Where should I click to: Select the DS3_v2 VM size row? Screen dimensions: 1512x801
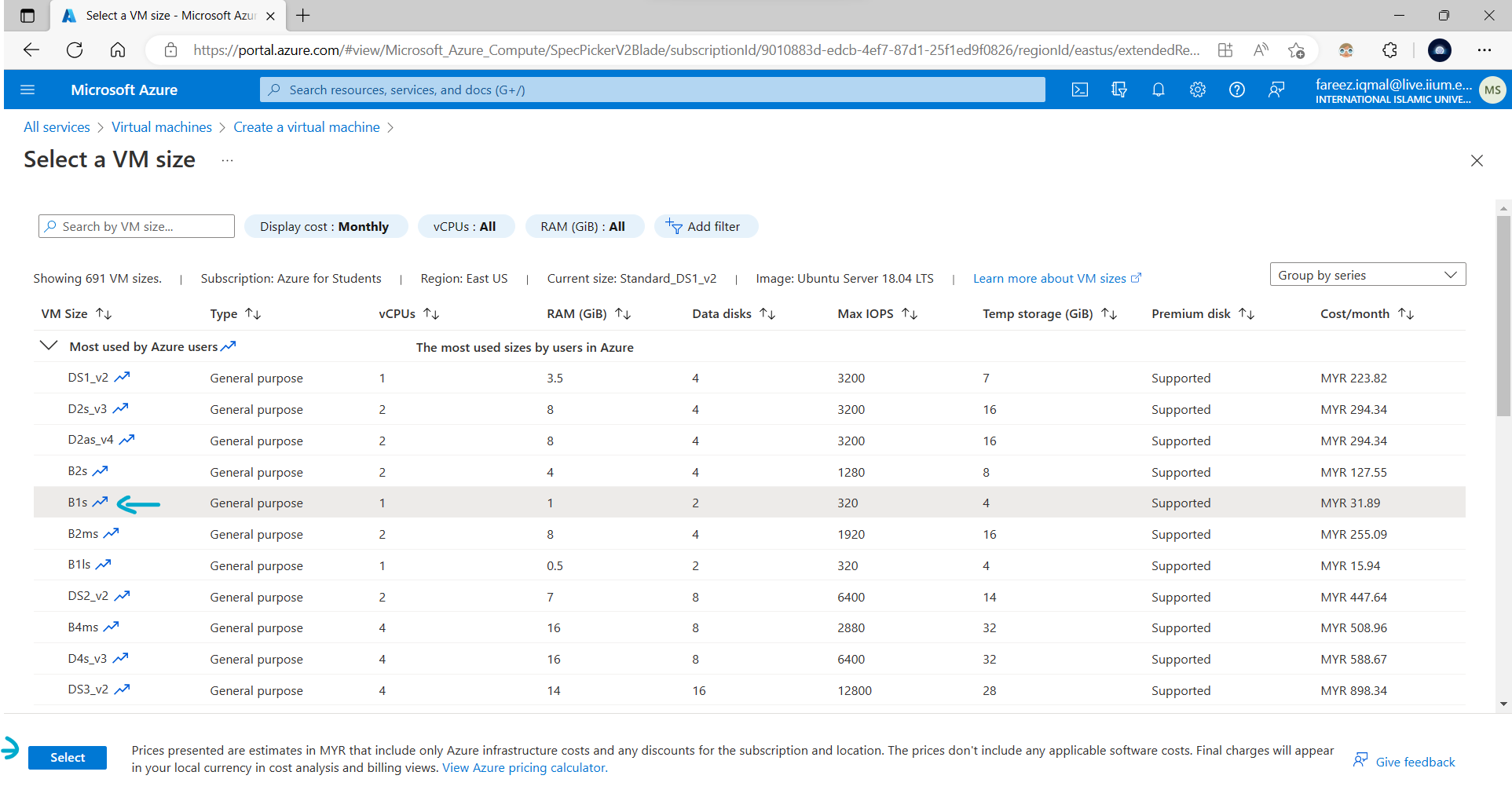click(x=749, y=689)
